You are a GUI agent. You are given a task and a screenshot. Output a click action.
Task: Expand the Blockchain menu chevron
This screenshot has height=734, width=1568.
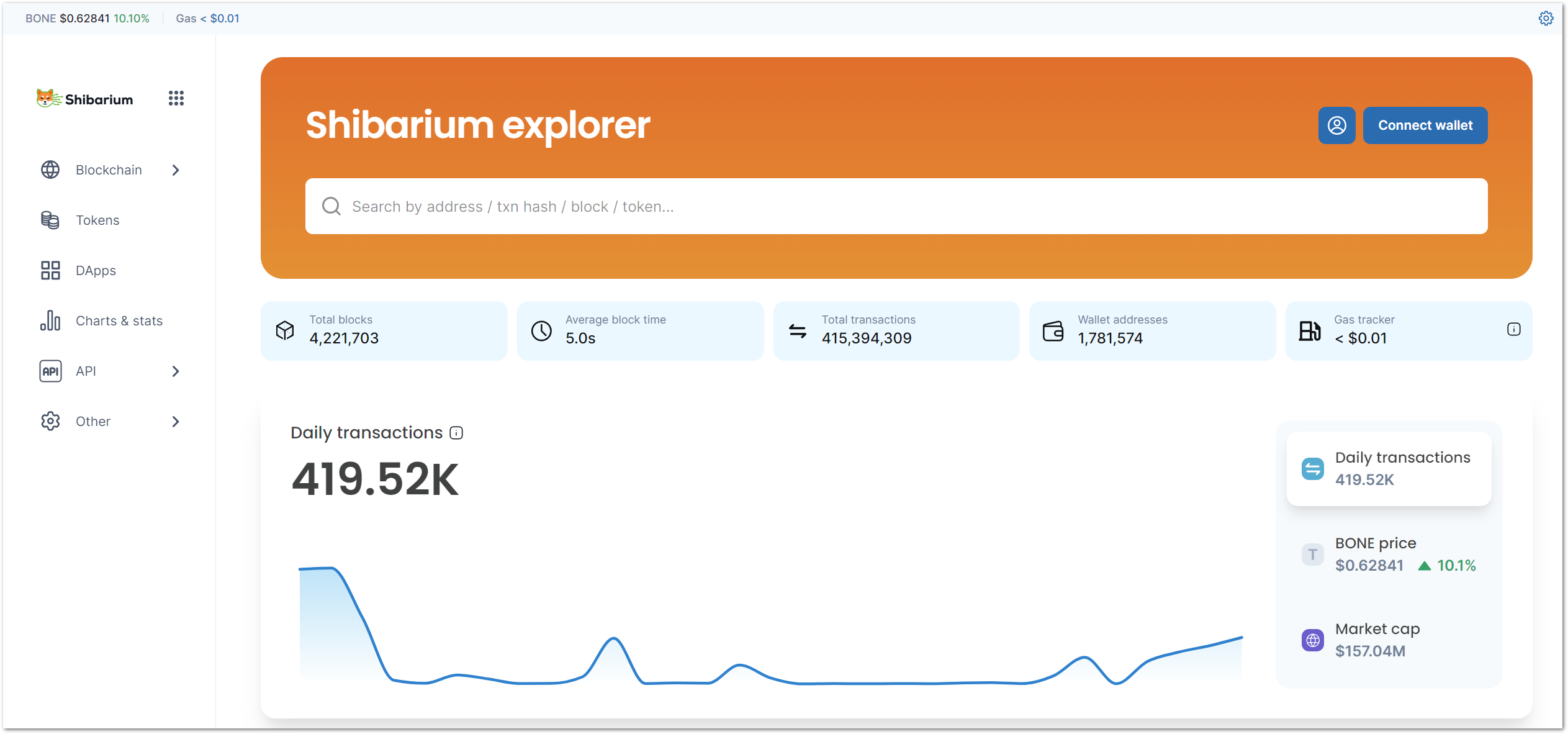(x=176, y=170)
